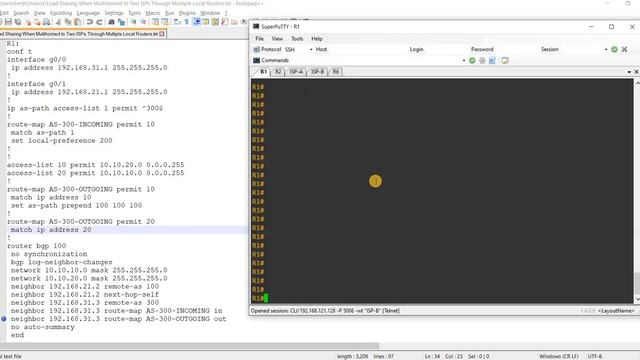Open the File menu in SuperPuTTY
The height and width of the screenshot is (360, 640).
click(x=259, y=39)
